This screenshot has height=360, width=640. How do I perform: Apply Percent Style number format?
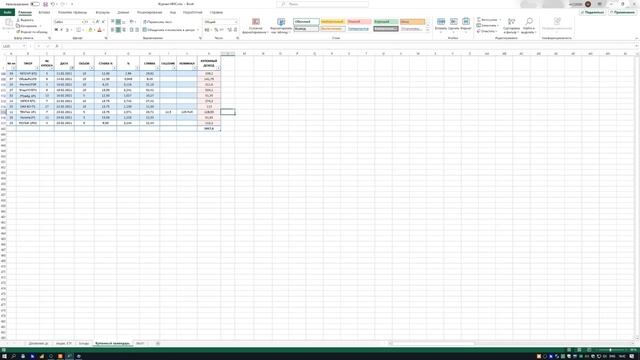[216, 30]
